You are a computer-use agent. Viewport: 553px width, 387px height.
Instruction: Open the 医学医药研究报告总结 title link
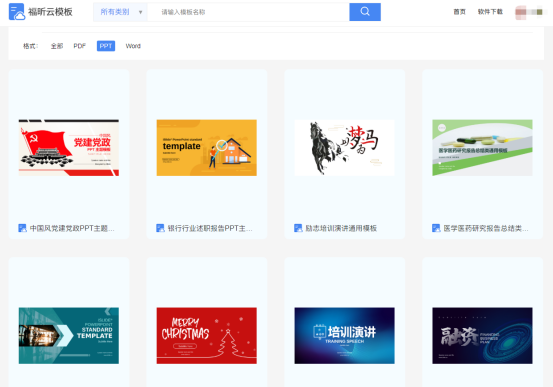(486, 229)
